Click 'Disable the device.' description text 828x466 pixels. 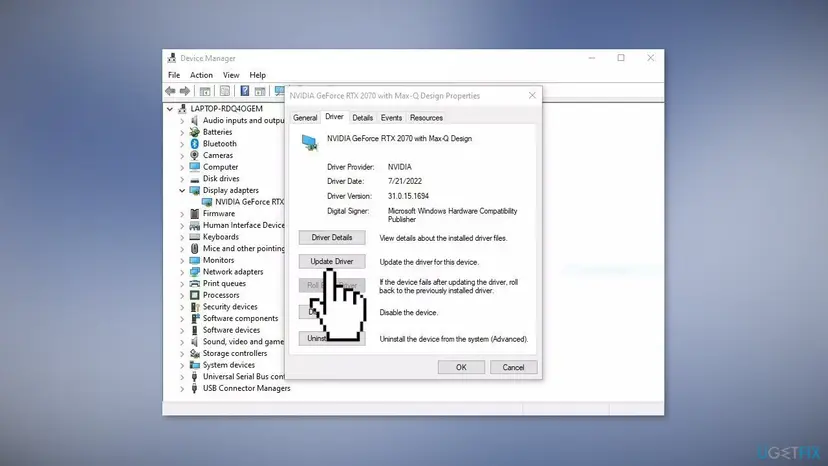[x=408, y=313]
